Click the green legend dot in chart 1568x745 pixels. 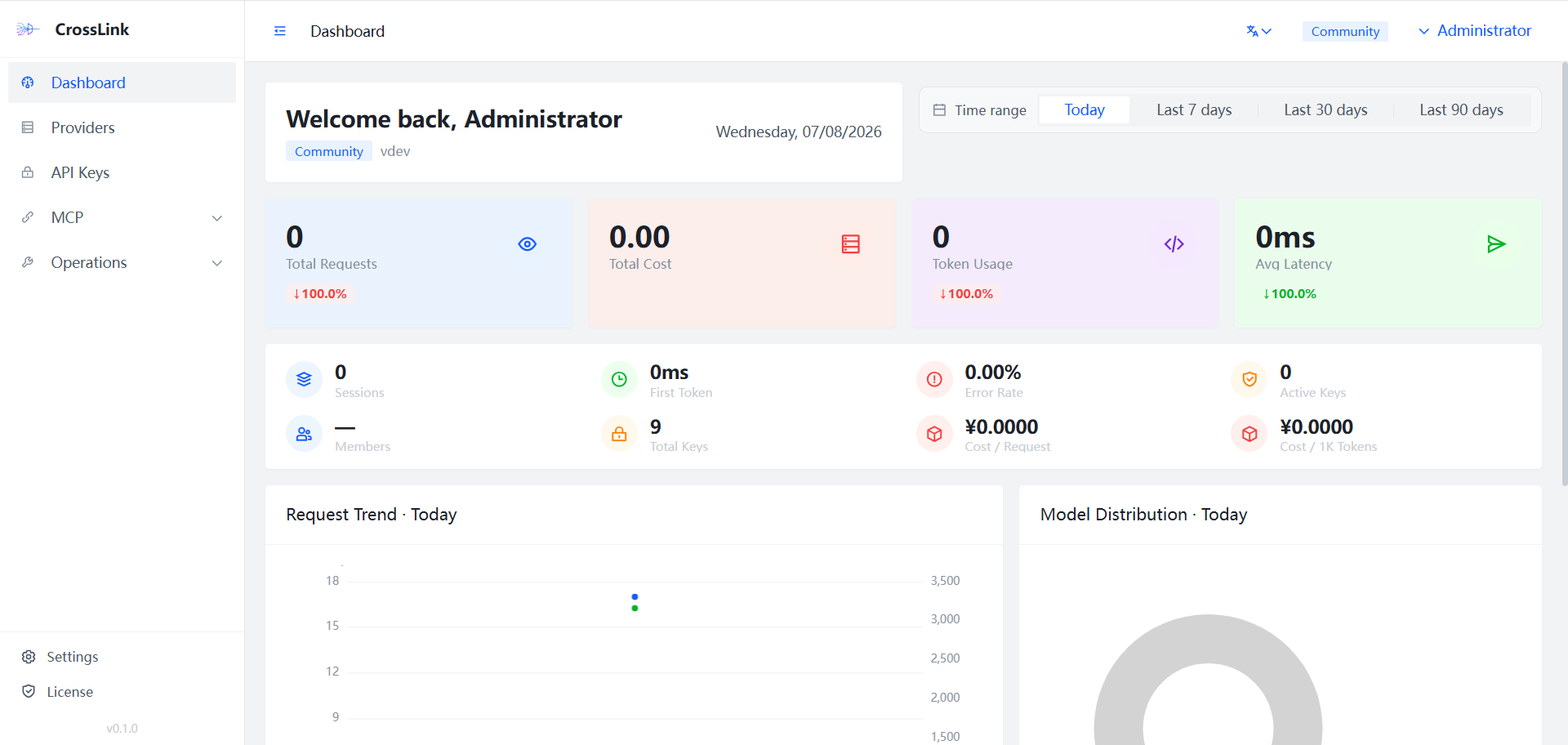[635, 608]
